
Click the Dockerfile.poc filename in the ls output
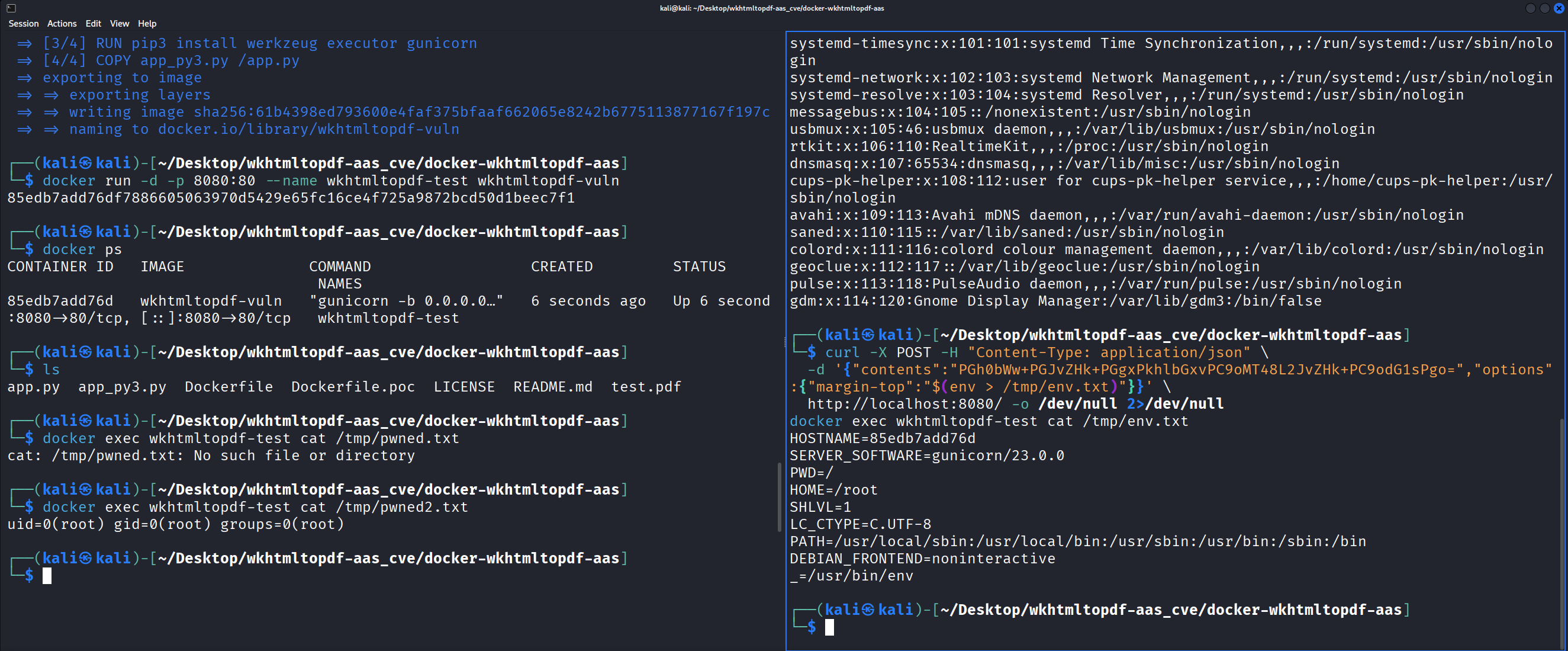353,386
